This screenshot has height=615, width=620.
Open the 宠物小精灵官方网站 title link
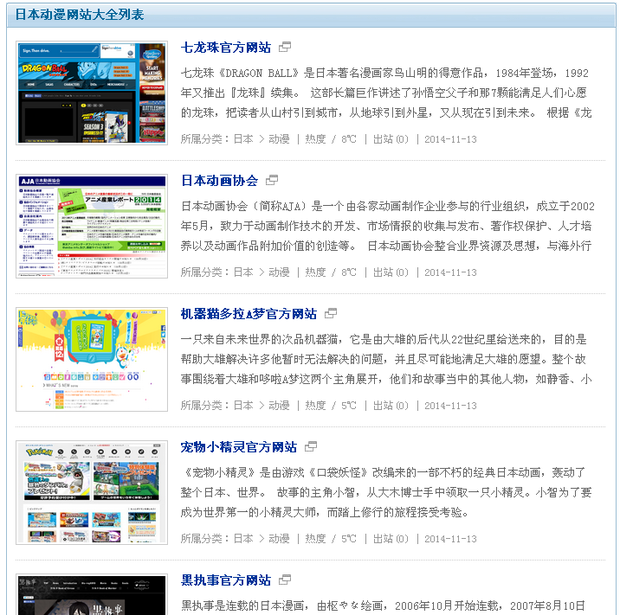[239, 447]
